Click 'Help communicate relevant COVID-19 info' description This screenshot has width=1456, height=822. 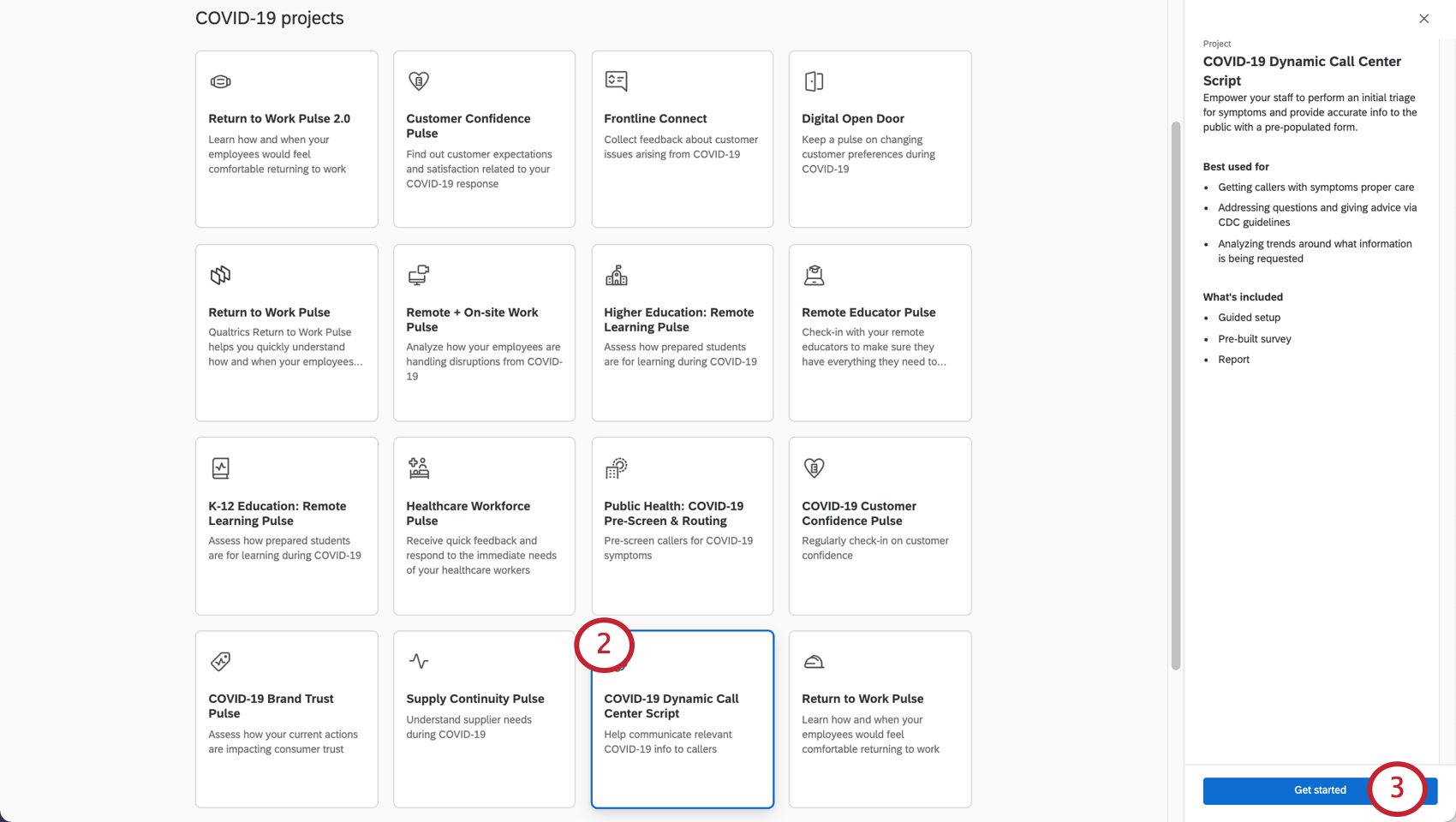[668, 742]
